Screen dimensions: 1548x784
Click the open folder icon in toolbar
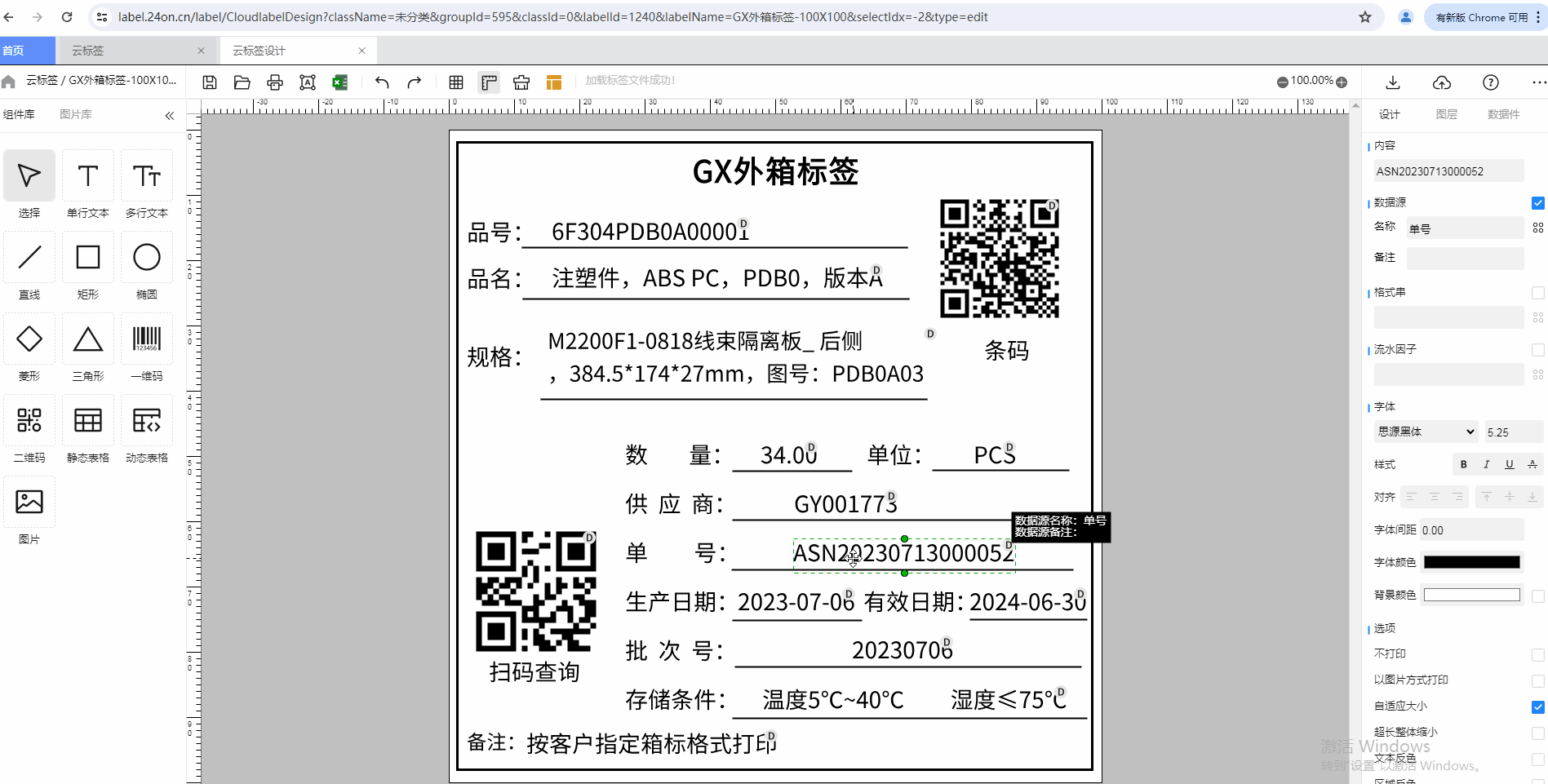(x=242, y=82)
